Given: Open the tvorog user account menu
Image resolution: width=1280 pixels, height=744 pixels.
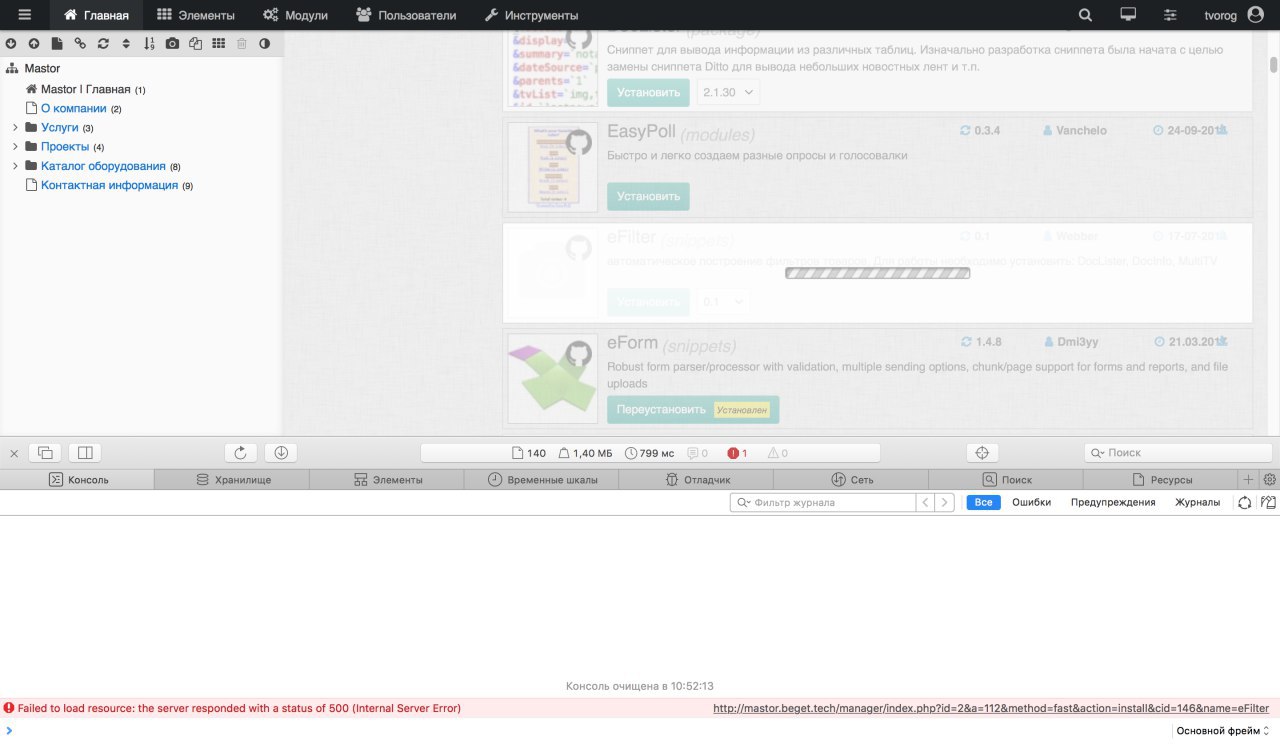Looking at the screenshot, I should tap(1234, 15).
